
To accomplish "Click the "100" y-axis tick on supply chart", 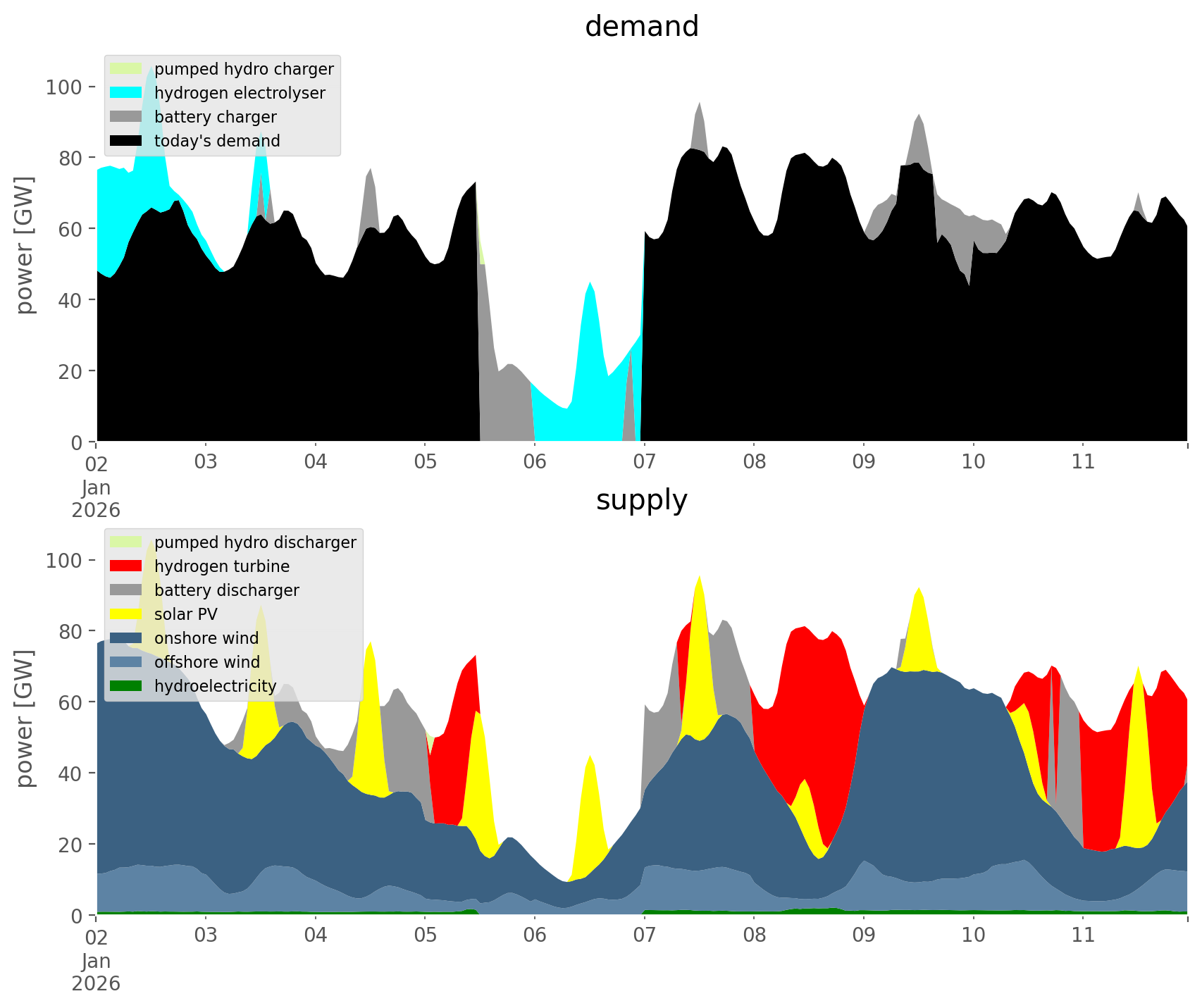I will (x=64, y=561).
